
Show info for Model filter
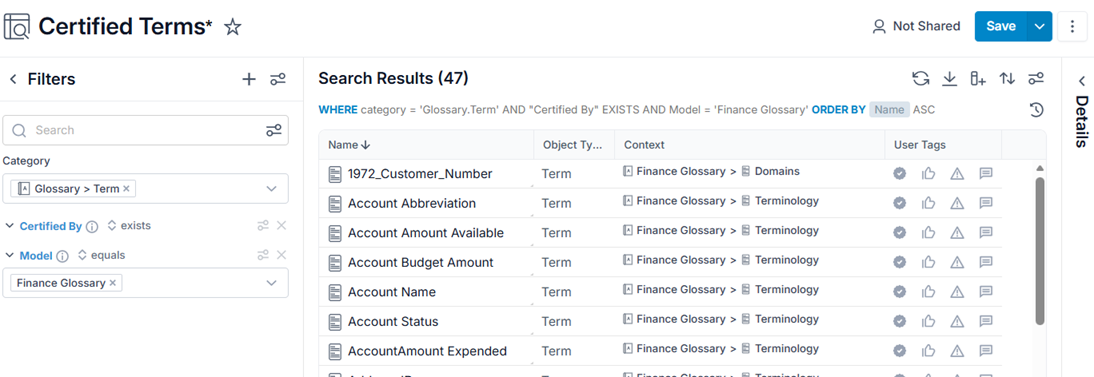point(62,256)
